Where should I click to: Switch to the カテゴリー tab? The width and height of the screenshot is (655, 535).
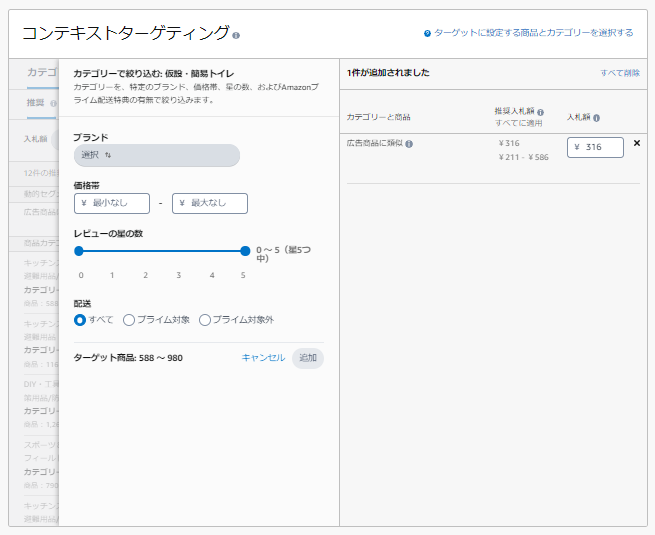click(42, 73)
